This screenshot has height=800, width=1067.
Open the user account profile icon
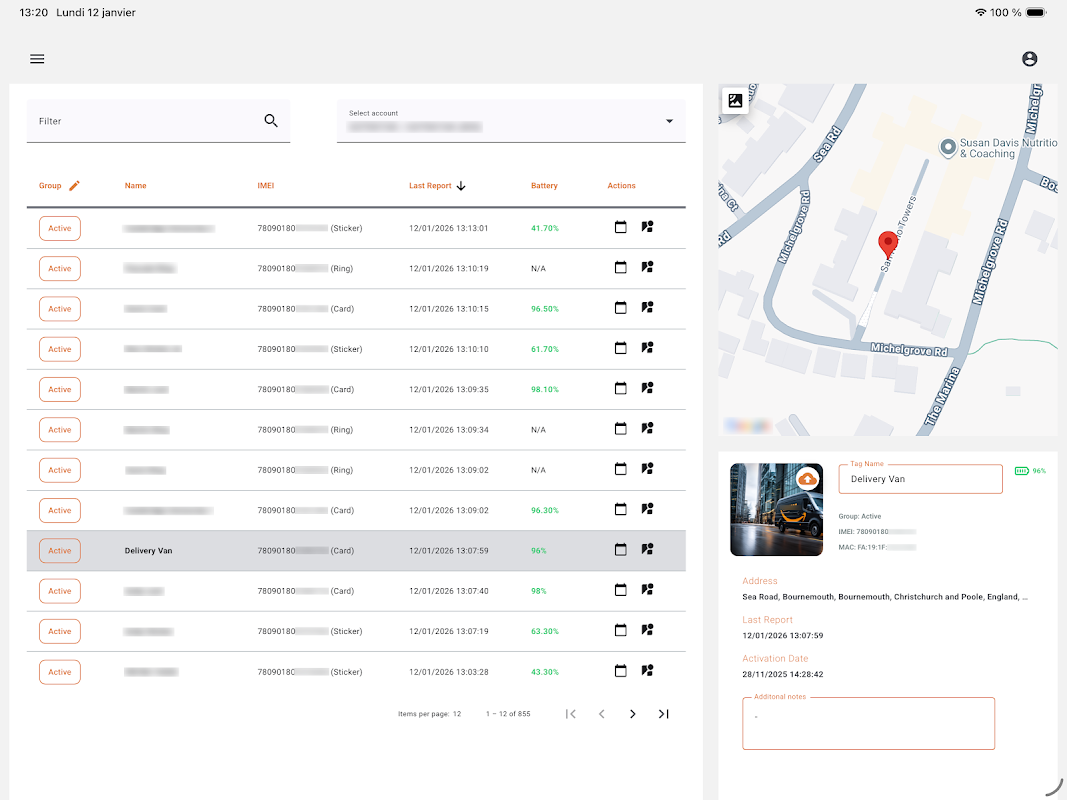click(x=1029, y=59)
